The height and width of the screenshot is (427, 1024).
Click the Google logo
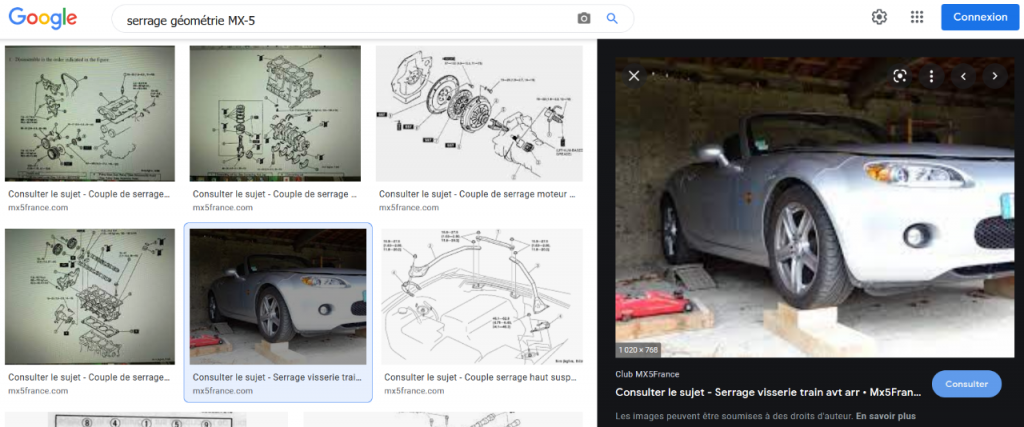(43, 18)
